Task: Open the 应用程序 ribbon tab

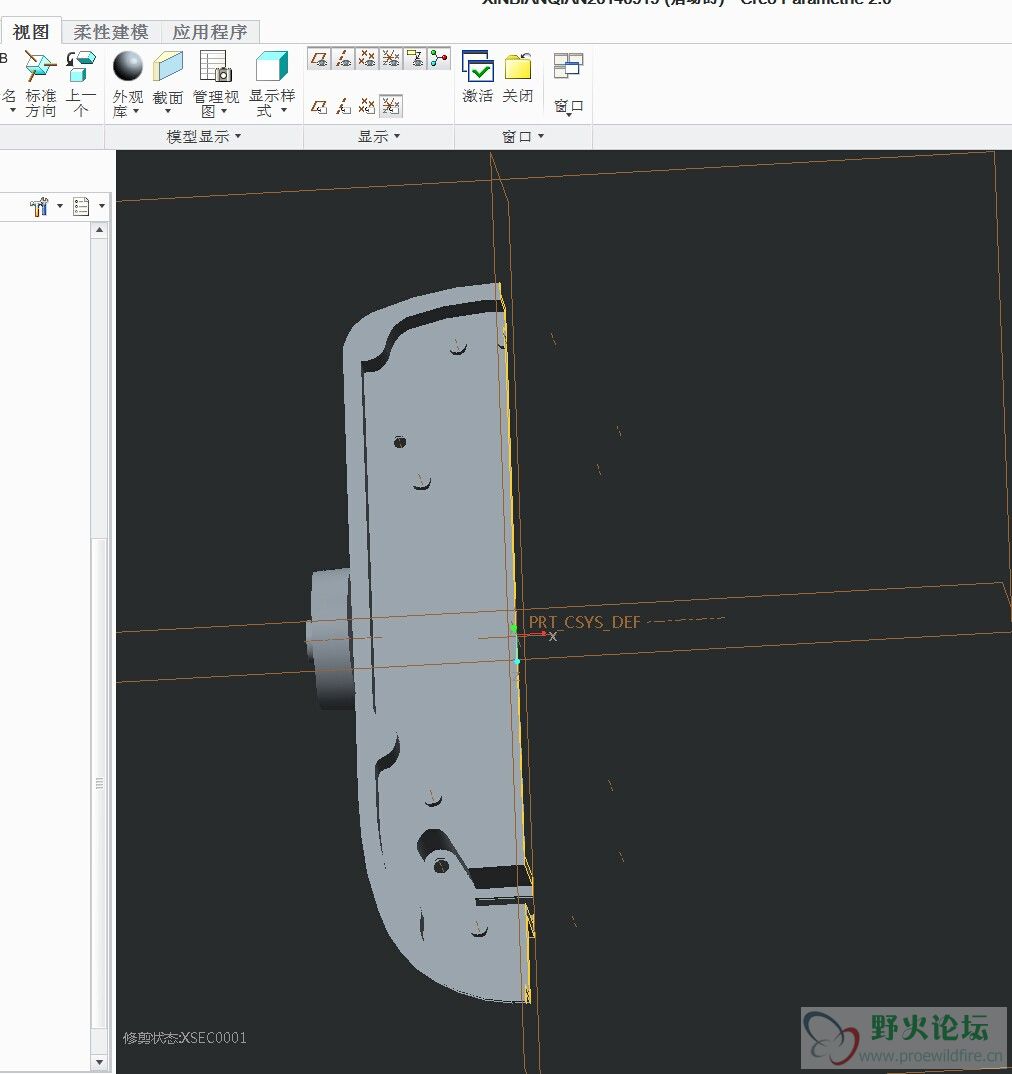Action: pos(210,32)
